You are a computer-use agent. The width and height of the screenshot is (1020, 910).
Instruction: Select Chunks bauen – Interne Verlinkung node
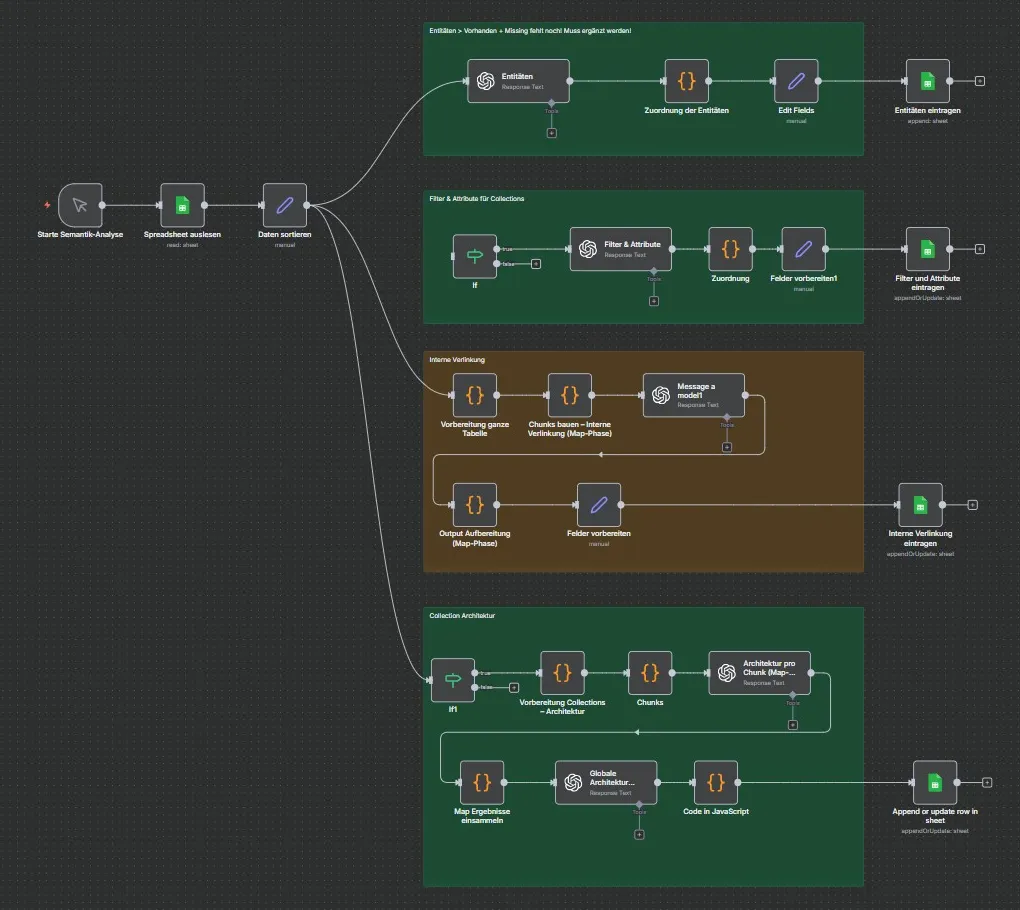pos(570,395)
